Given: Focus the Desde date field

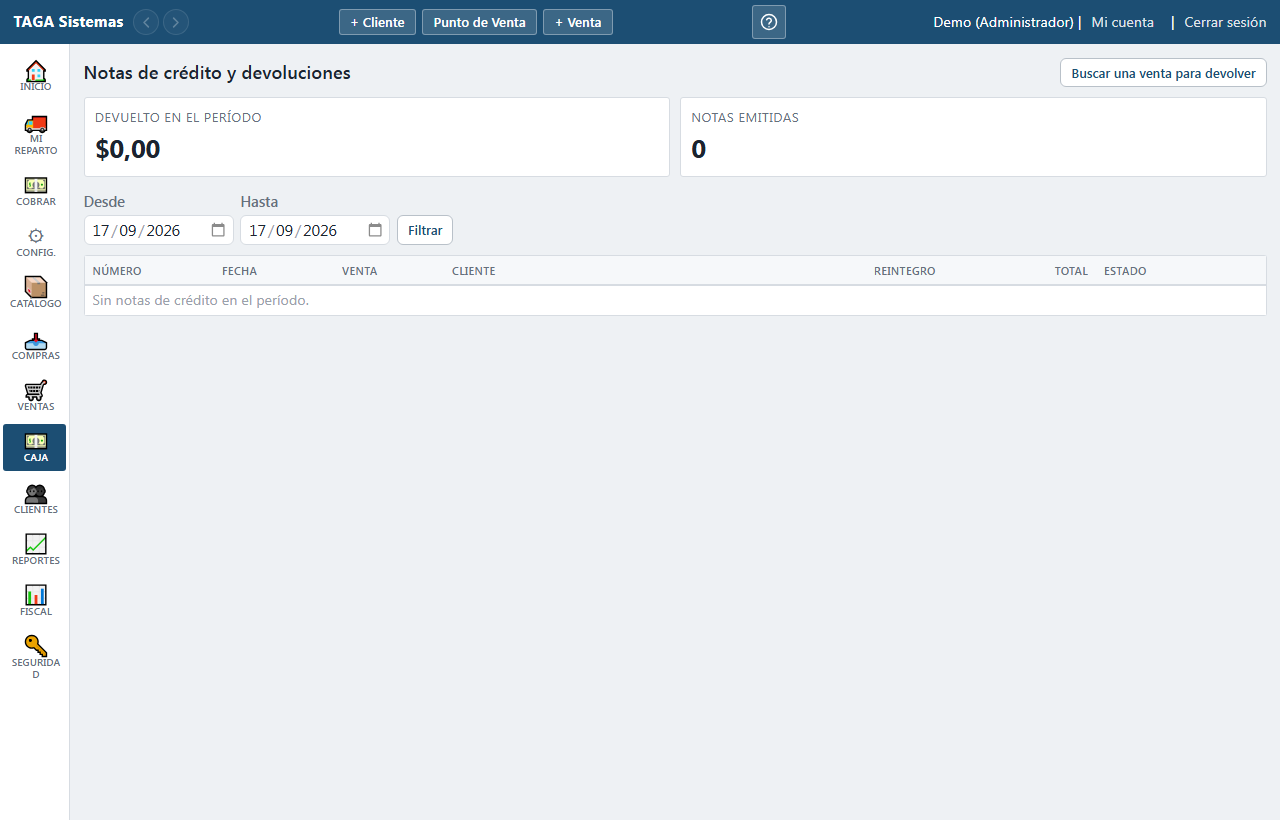Looking at the screenshot, I should [x=159, y=230].
